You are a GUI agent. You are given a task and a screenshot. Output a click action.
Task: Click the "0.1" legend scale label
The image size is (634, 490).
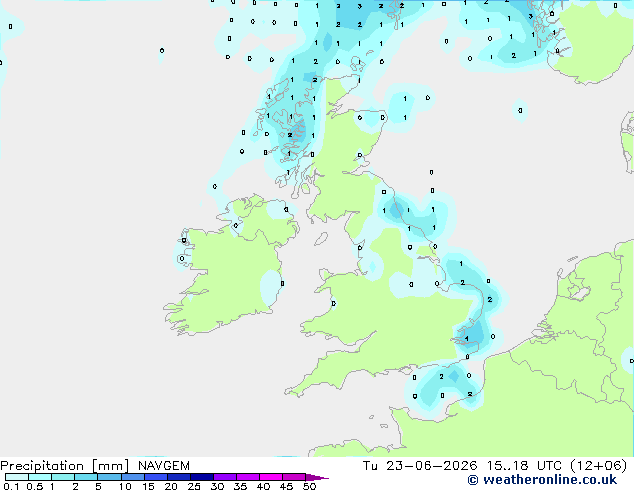11,486
